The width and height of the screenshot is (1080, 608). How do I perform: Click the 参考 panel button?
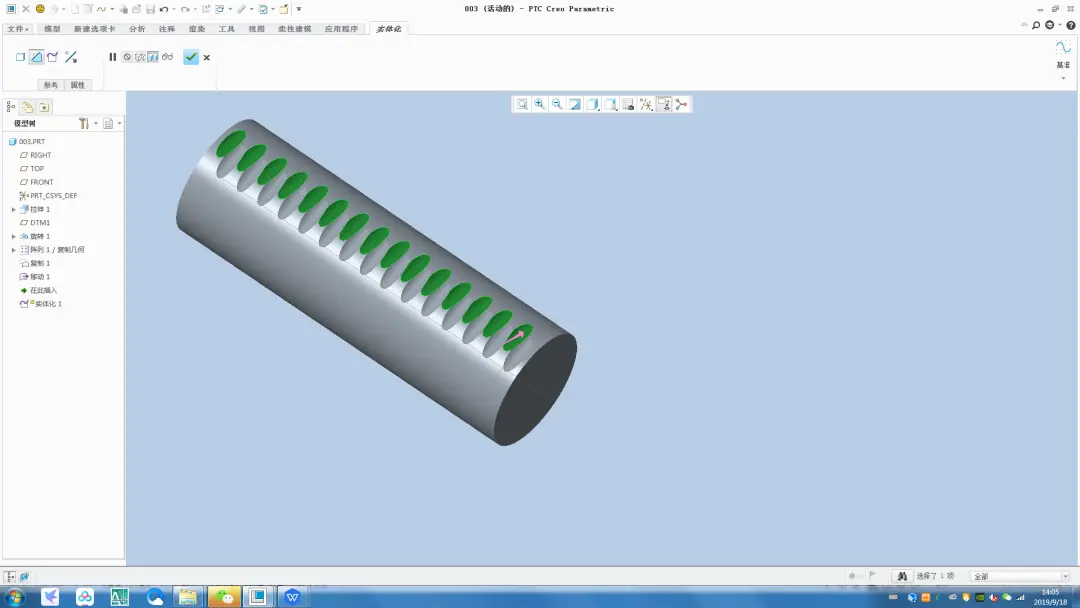coord(51,85)
